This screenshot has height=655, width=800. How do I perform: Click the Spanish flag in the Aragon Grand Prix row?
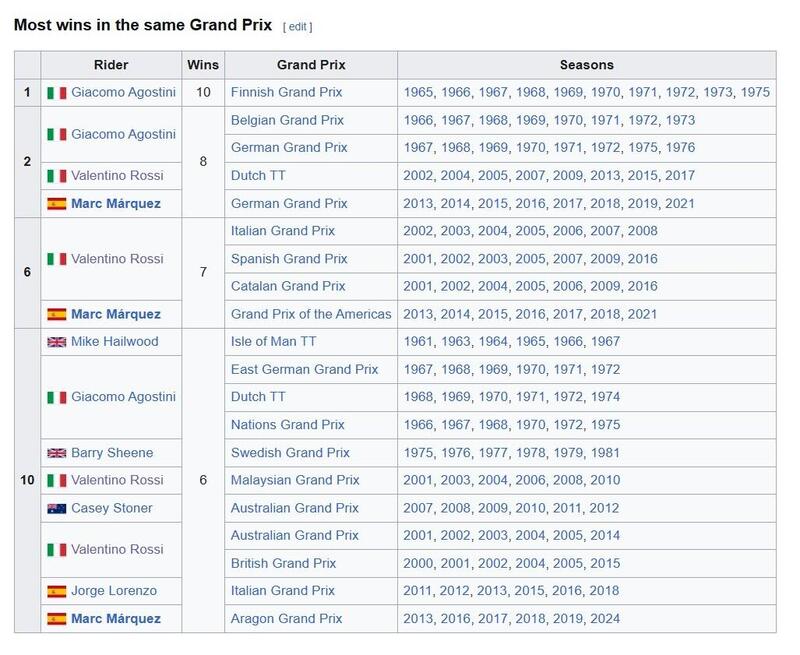point(56,619)
